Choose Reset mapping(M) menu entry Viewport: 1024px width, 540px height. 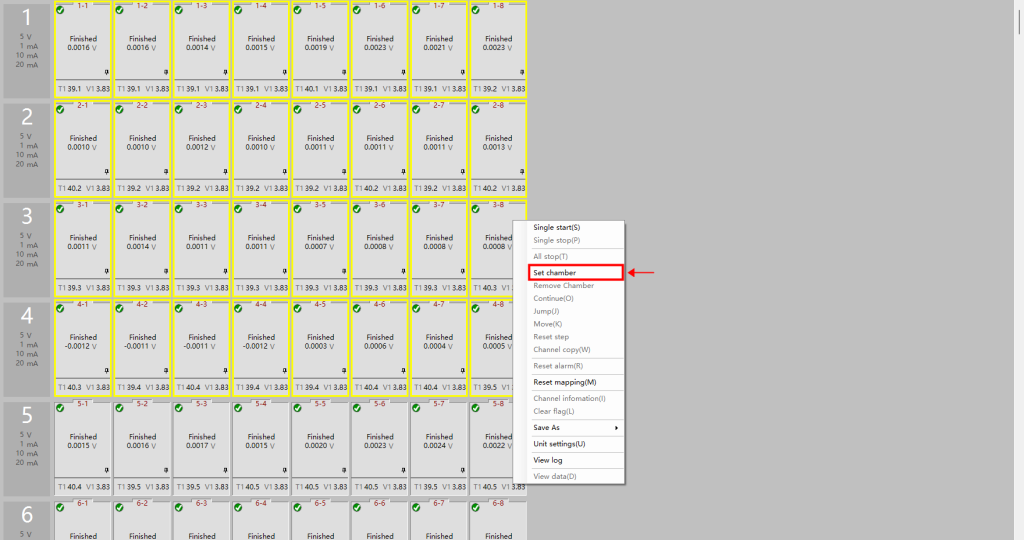[564, 382]
